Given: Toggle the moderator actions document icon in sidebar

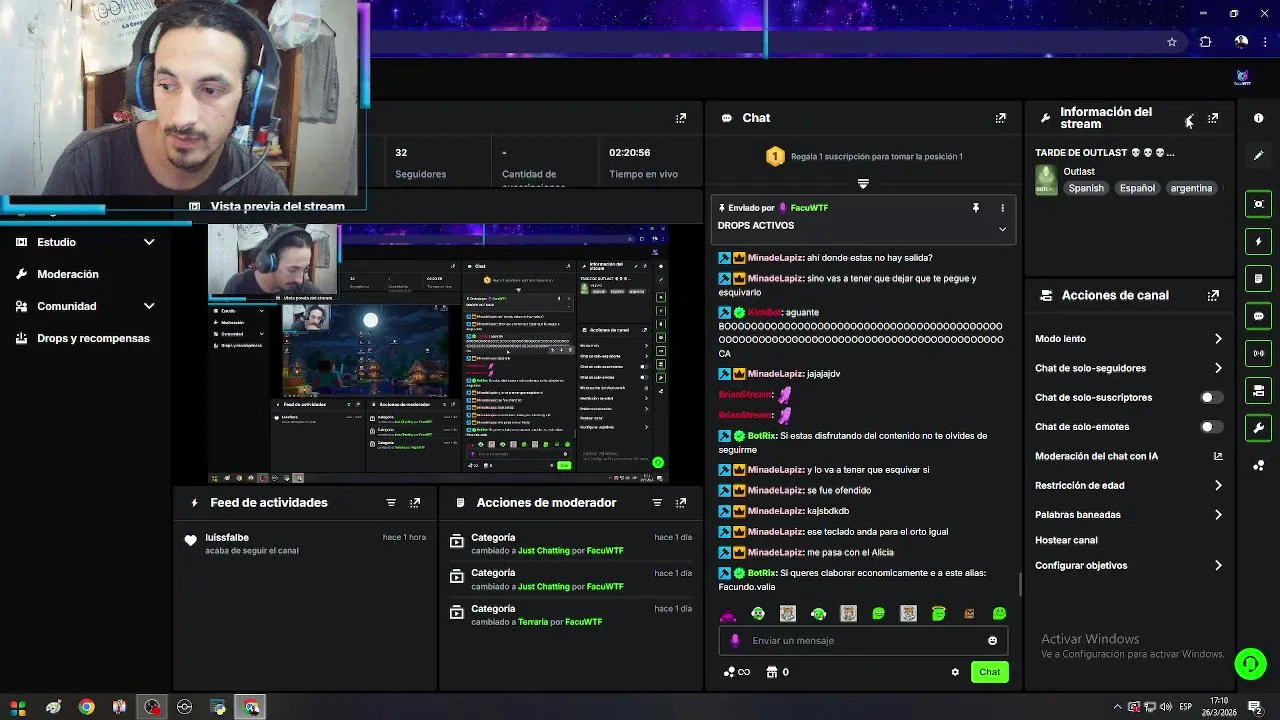Looking at the screenshot, I should point(1258,278).
